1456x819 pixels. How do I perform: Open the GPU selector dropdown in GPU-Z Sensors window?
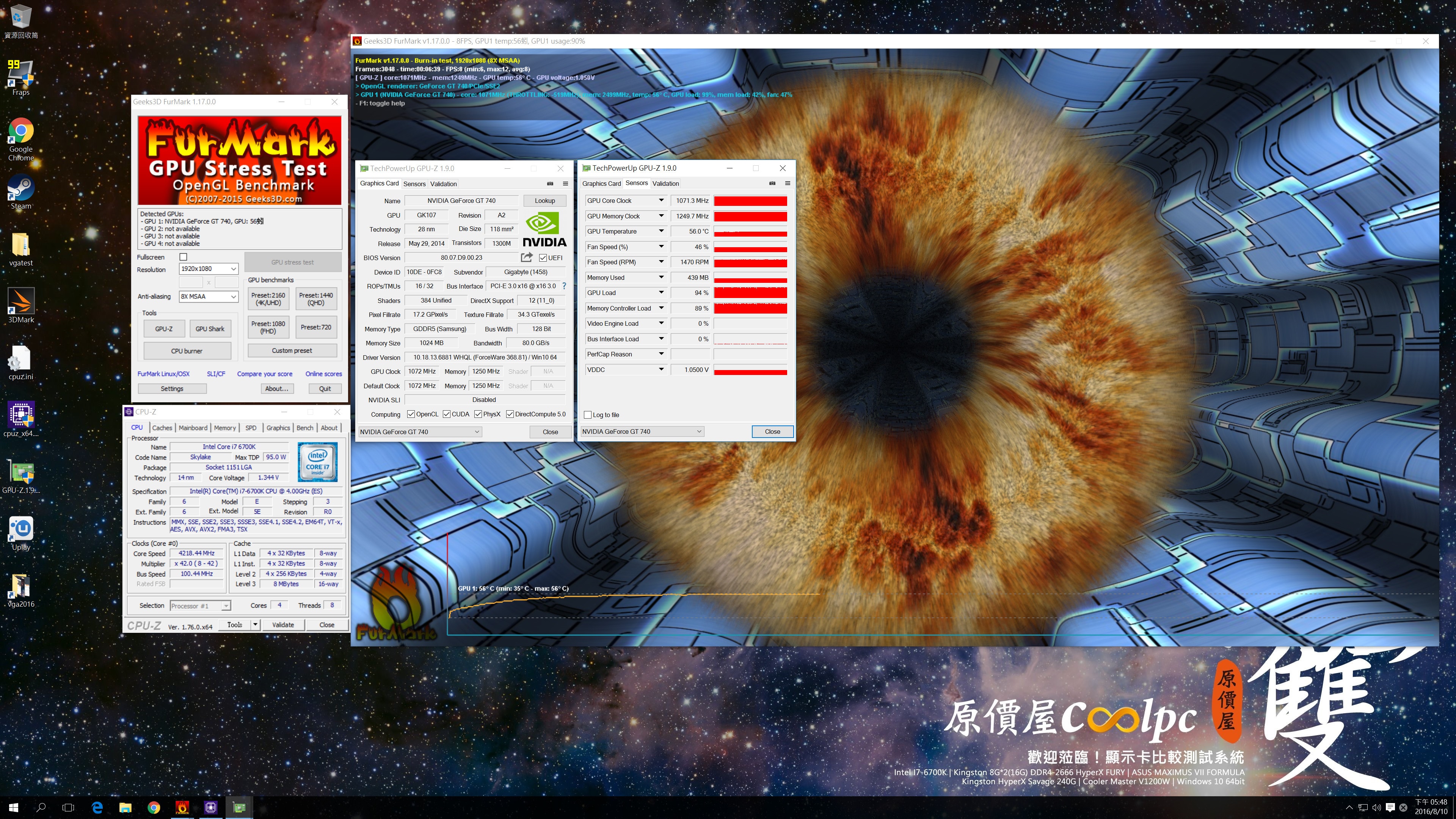(642, 431)
